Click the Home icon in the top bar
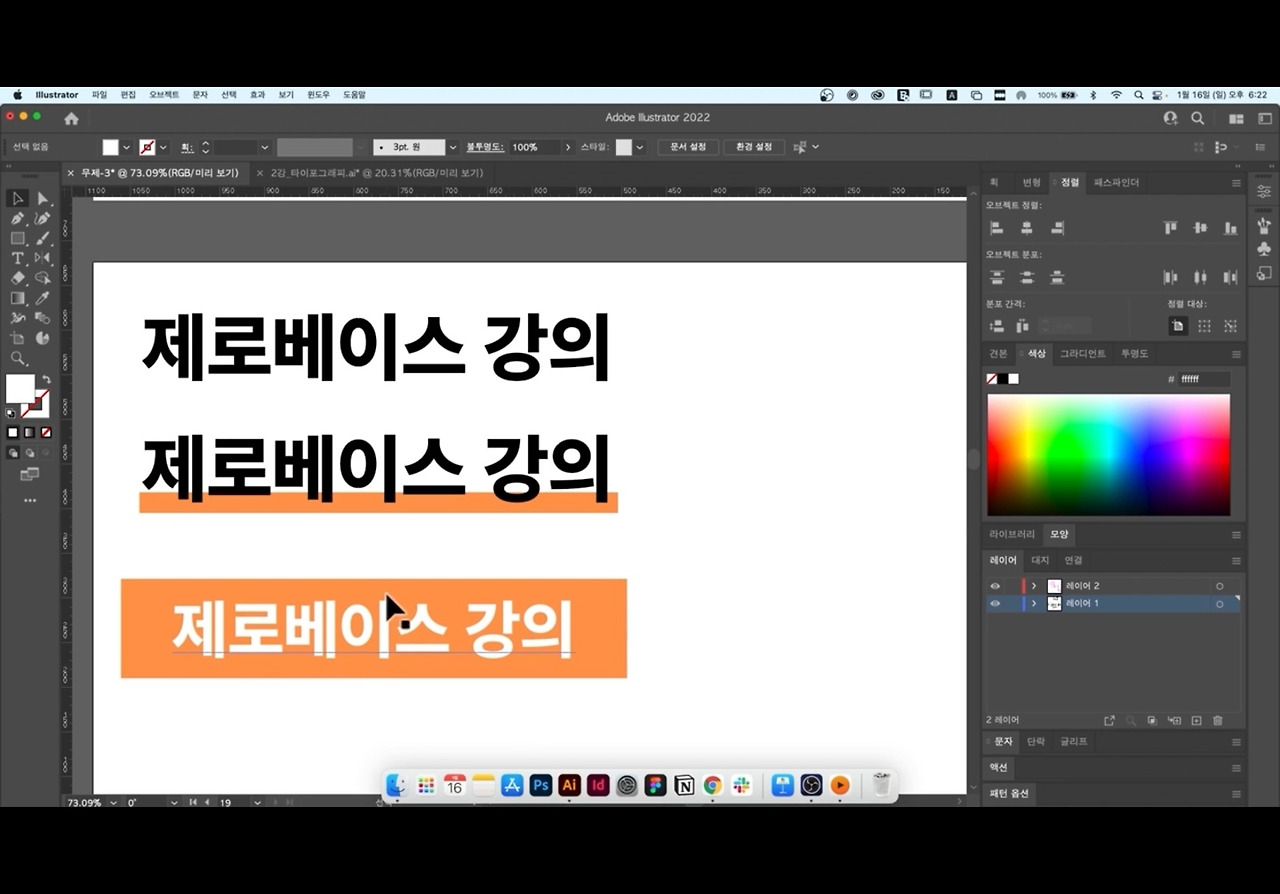This screenshot has height=894, width=1280. (x=71, y=118)
